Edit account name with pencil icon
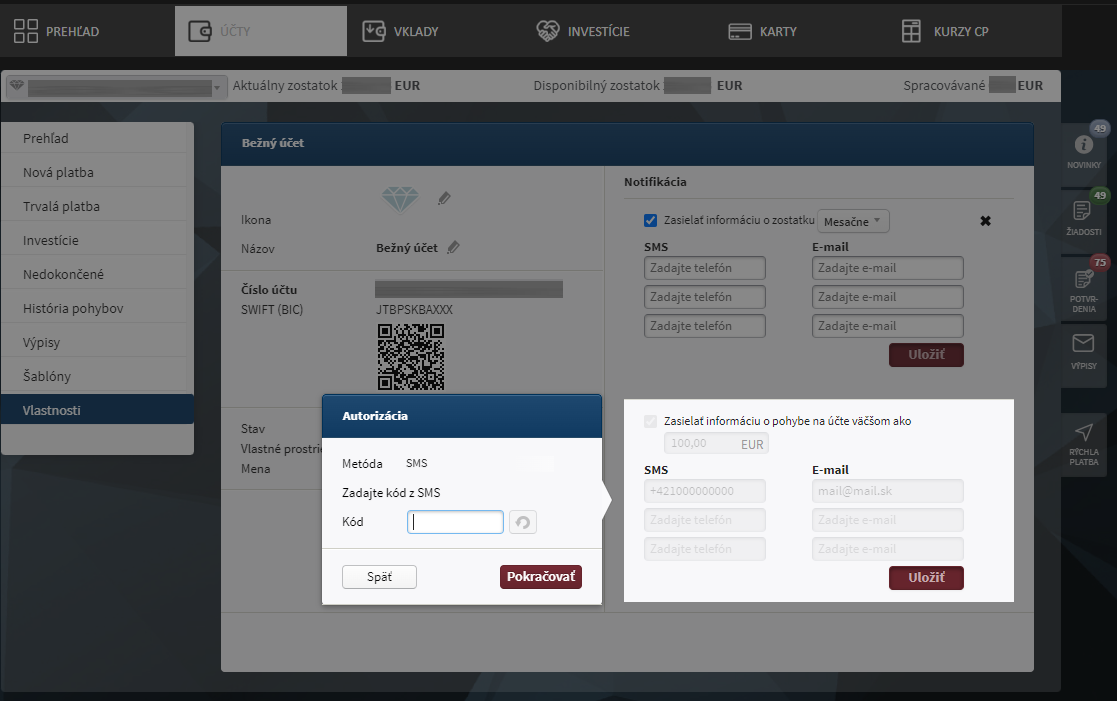 tap(453, 247)
